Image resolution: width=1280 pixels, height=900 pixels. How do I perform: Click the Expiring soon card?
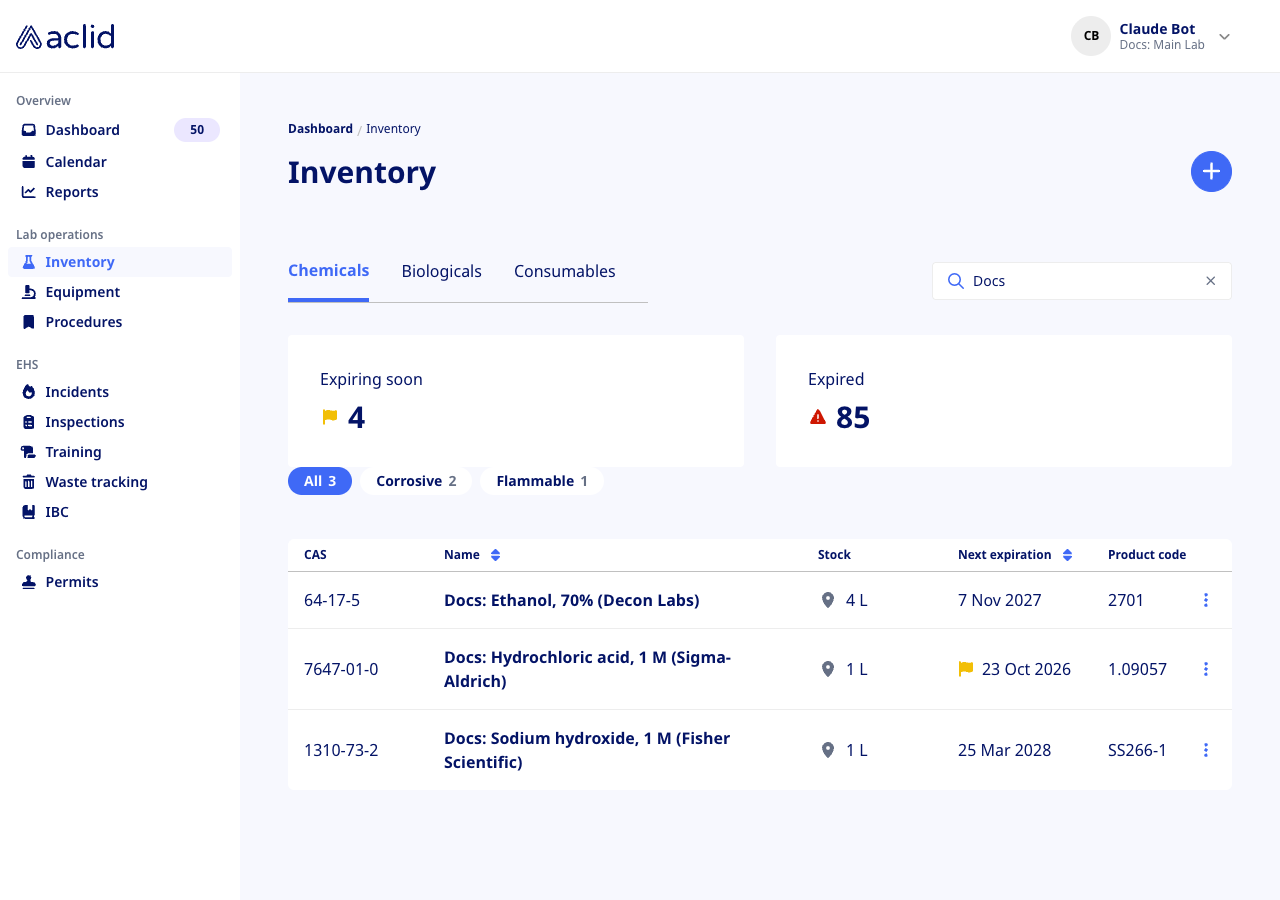516,401
